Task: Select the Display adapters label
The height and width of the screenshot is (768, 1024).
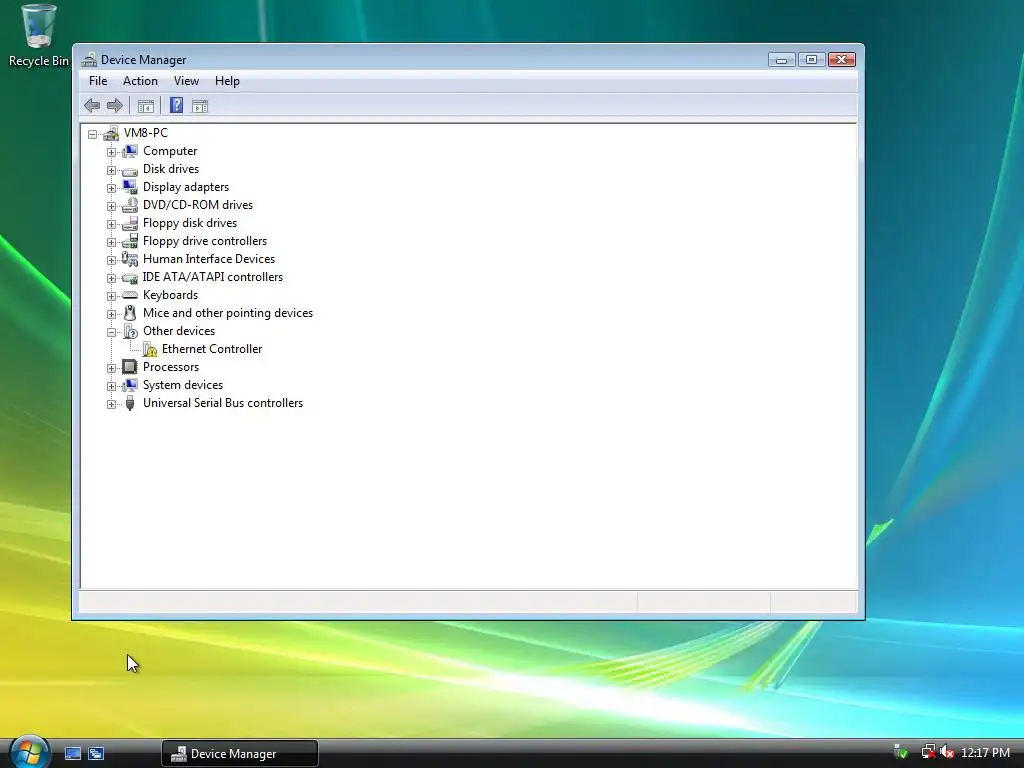Action: (x=186, y=187)
